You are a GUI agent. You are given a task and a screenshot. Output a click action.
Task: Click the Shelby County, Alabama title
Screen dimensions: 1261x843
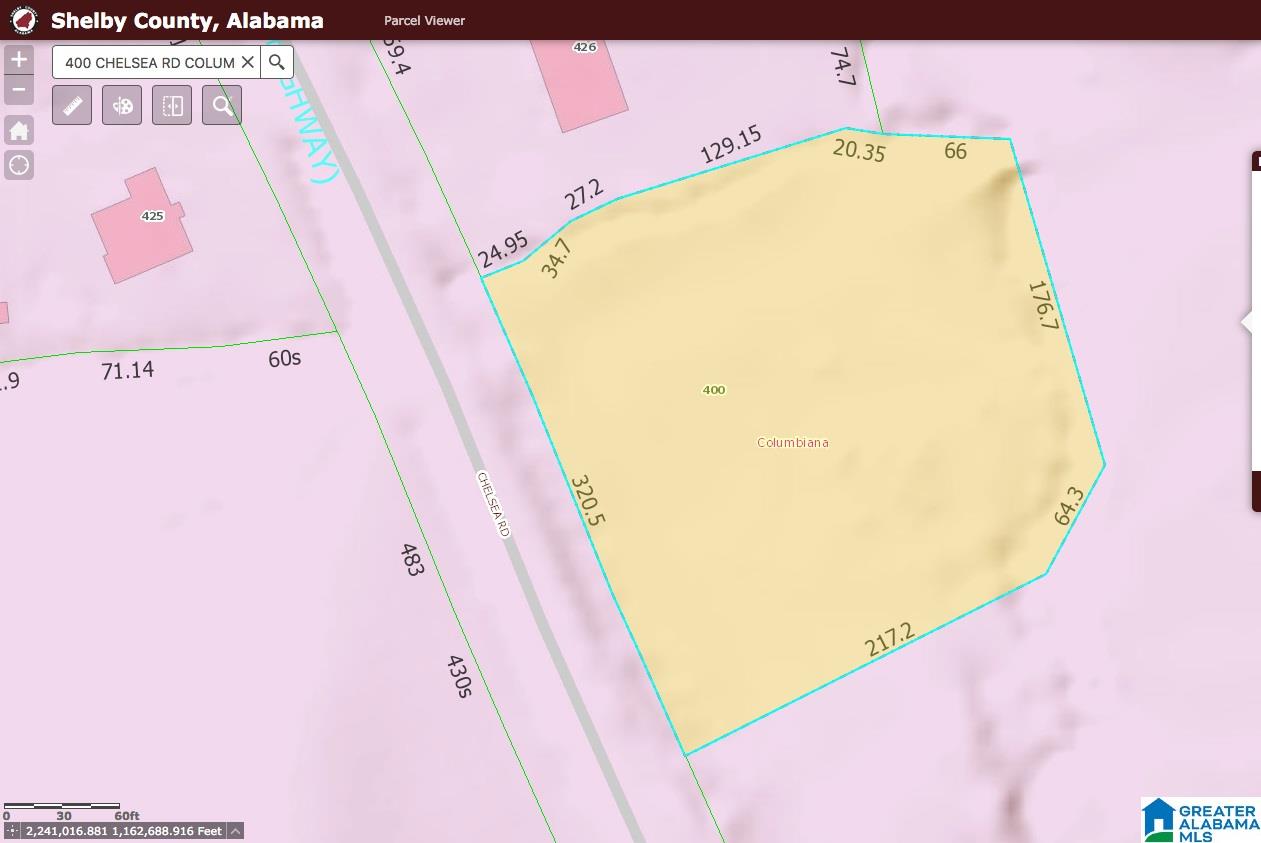coord(187,20)
